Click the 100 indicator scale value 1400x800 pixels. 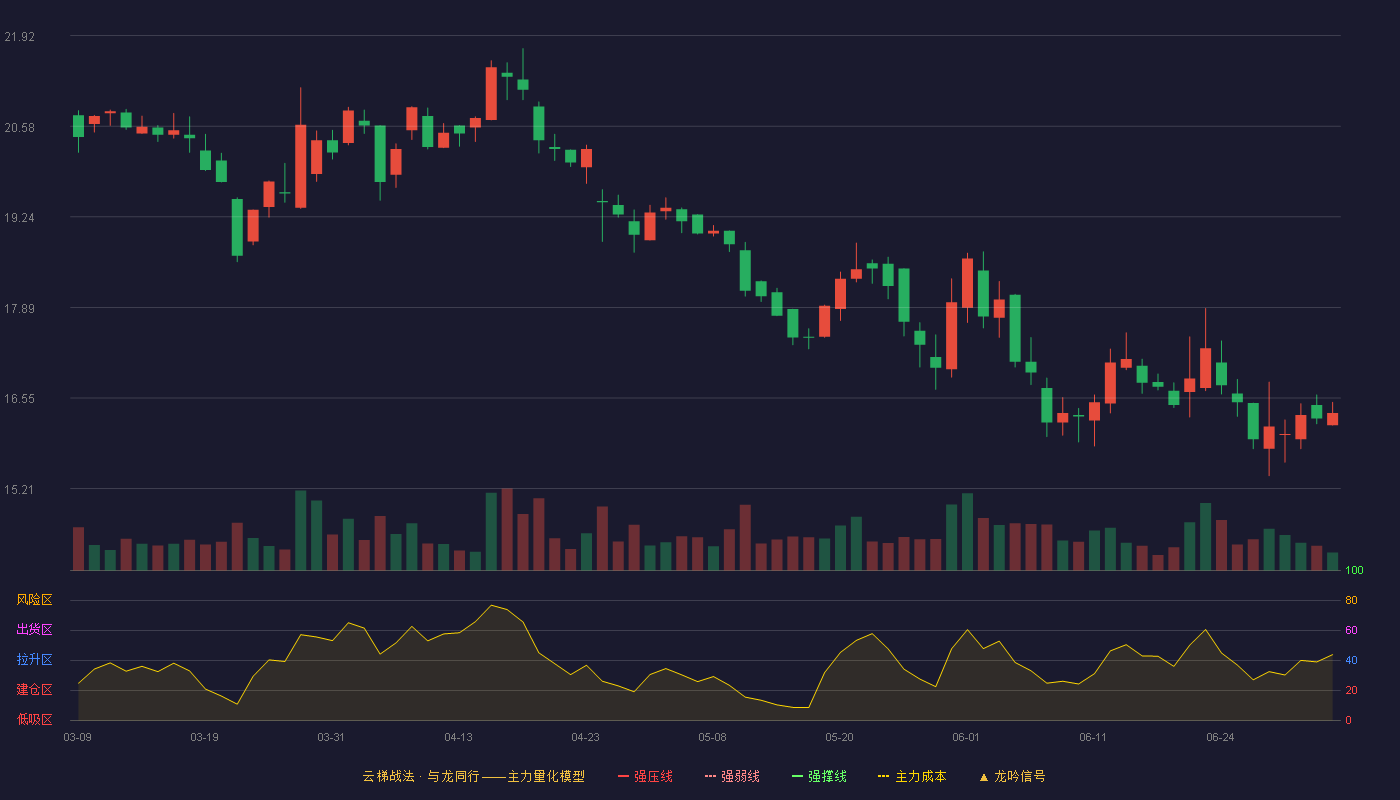(x=1355, y=570)
